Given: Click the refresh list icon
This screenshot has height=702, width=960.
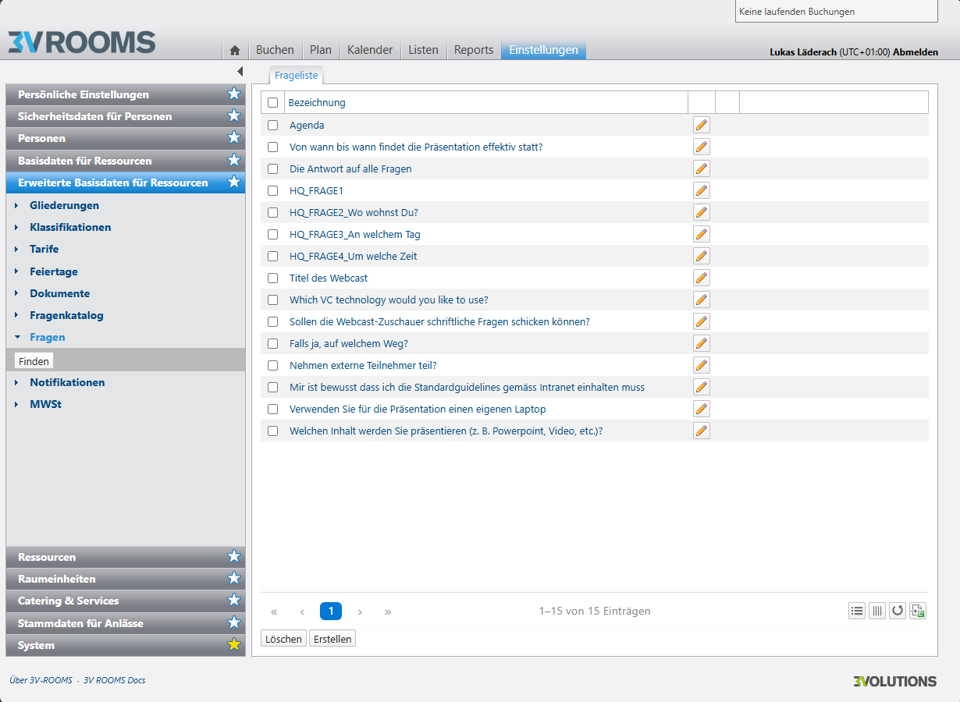Looking at the screenshot, I should pos(897,611).
